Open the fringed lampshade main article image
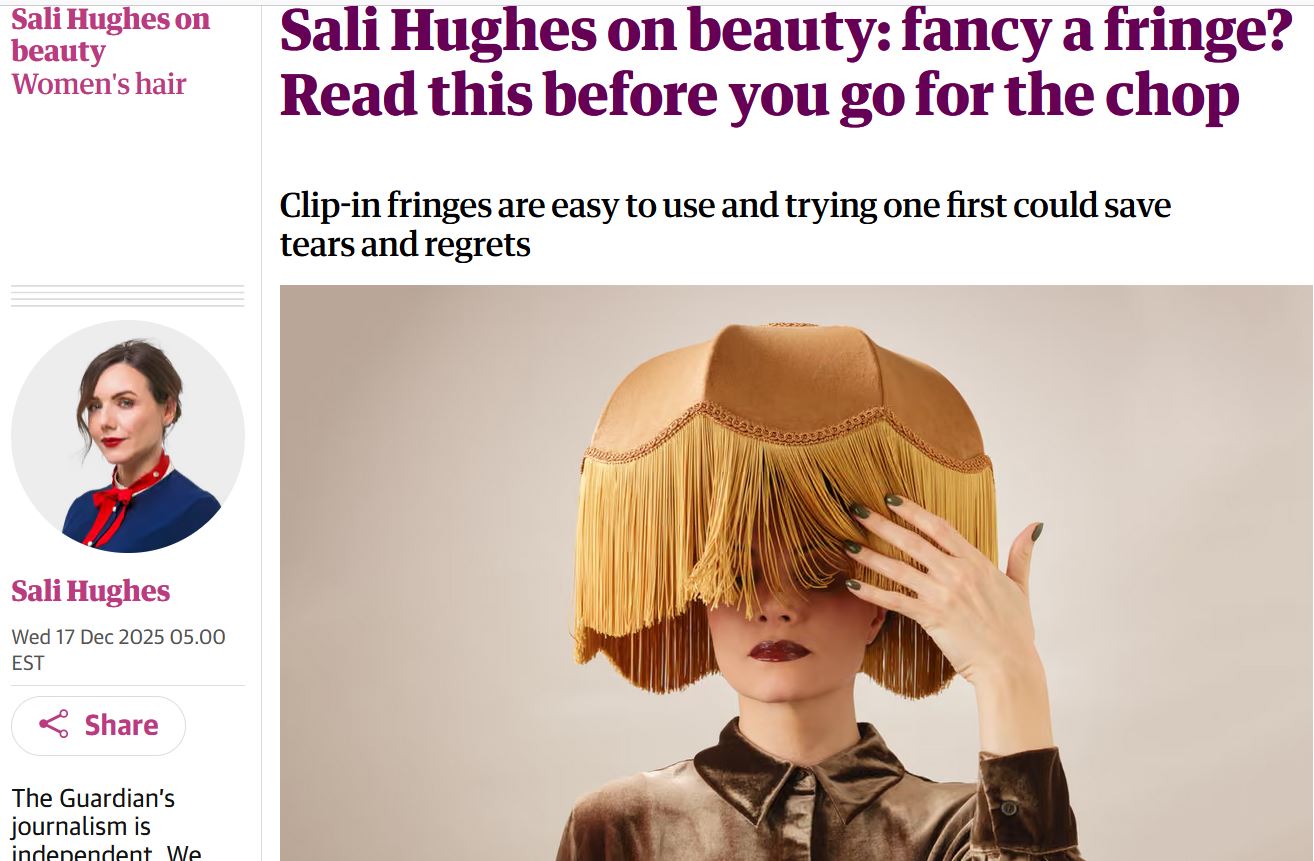The height and width of the screenshot is (861, 1314). point(796,573)
